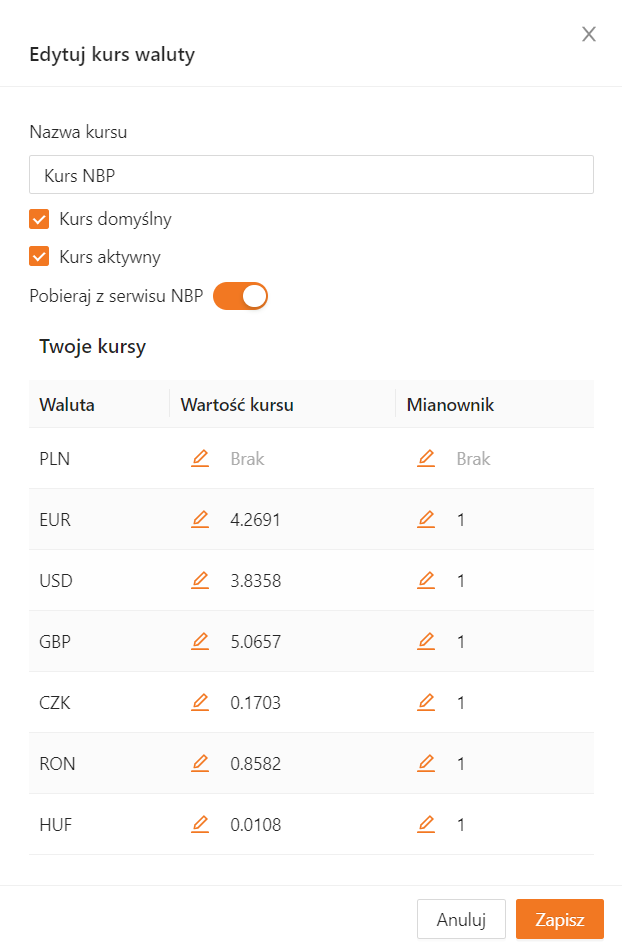This screenshot has width=622, height=946.
Task: Edit the GBP rate value pencil icon
Action: [x=200, y=641]
